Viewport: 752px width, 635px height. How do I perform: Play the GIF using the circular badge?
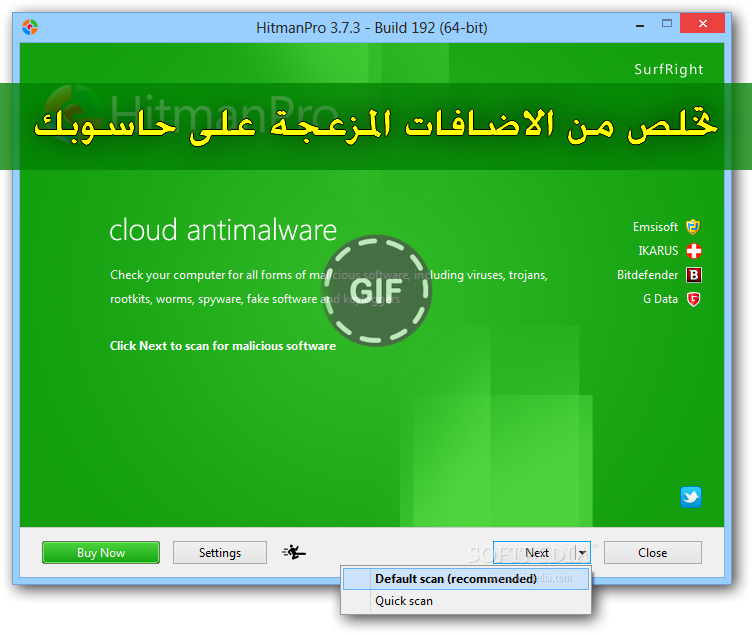click(x=376, y=290)
